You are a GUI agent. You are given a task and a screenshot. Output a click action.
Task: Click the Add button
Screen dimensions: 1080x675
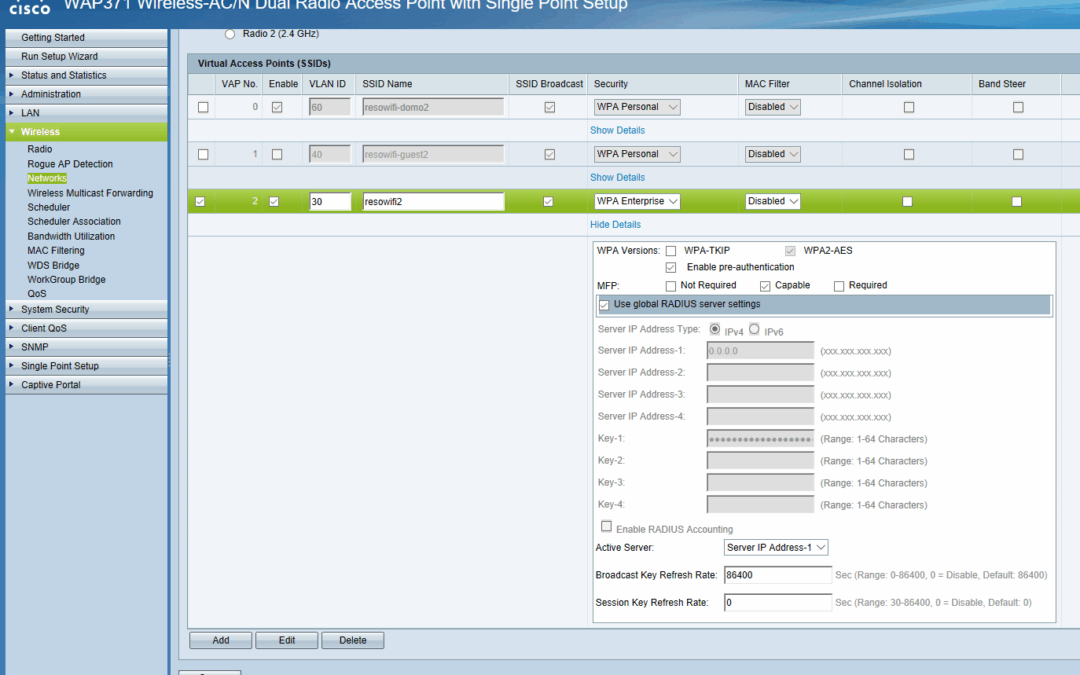[220, 641]
